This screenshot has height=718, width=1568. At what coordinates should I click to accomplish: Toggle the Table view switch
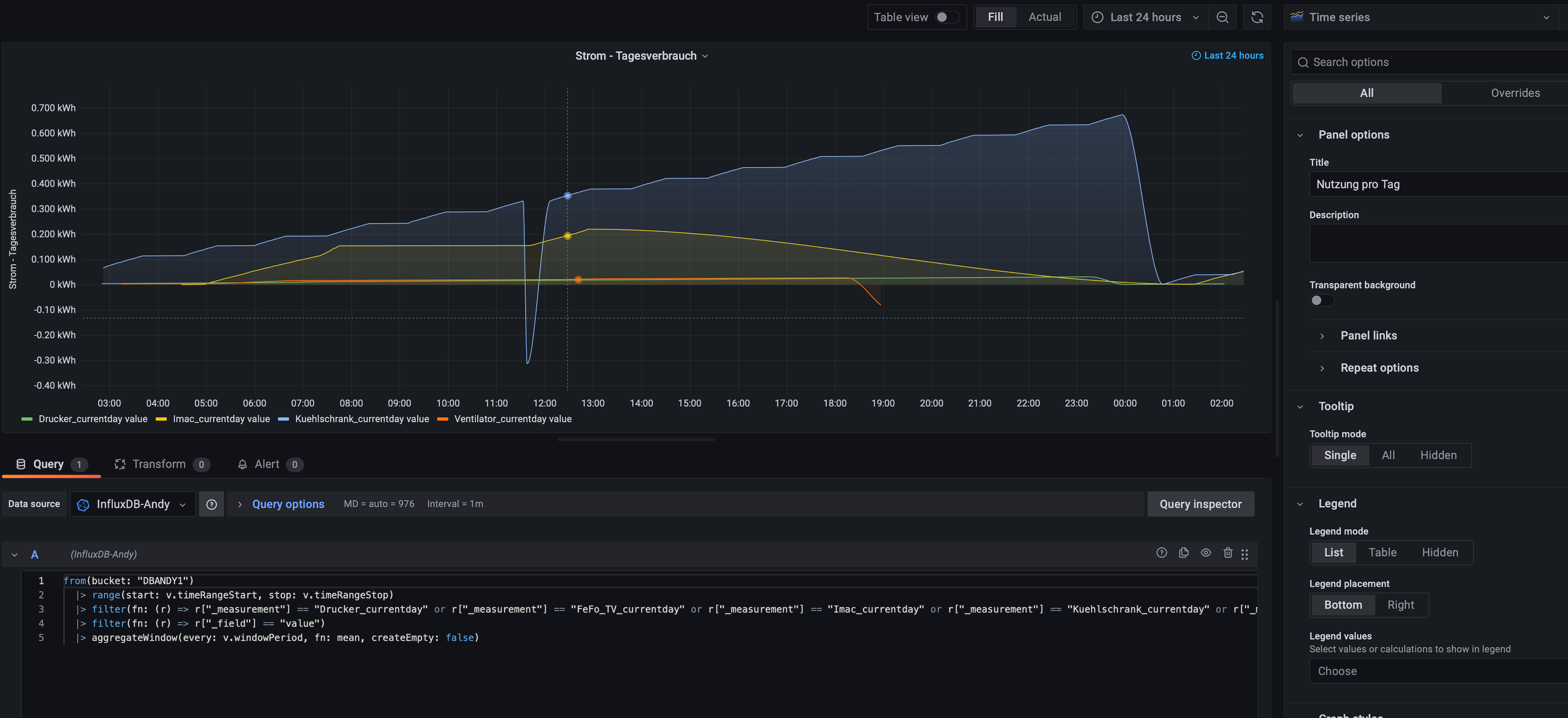point(947,17)
